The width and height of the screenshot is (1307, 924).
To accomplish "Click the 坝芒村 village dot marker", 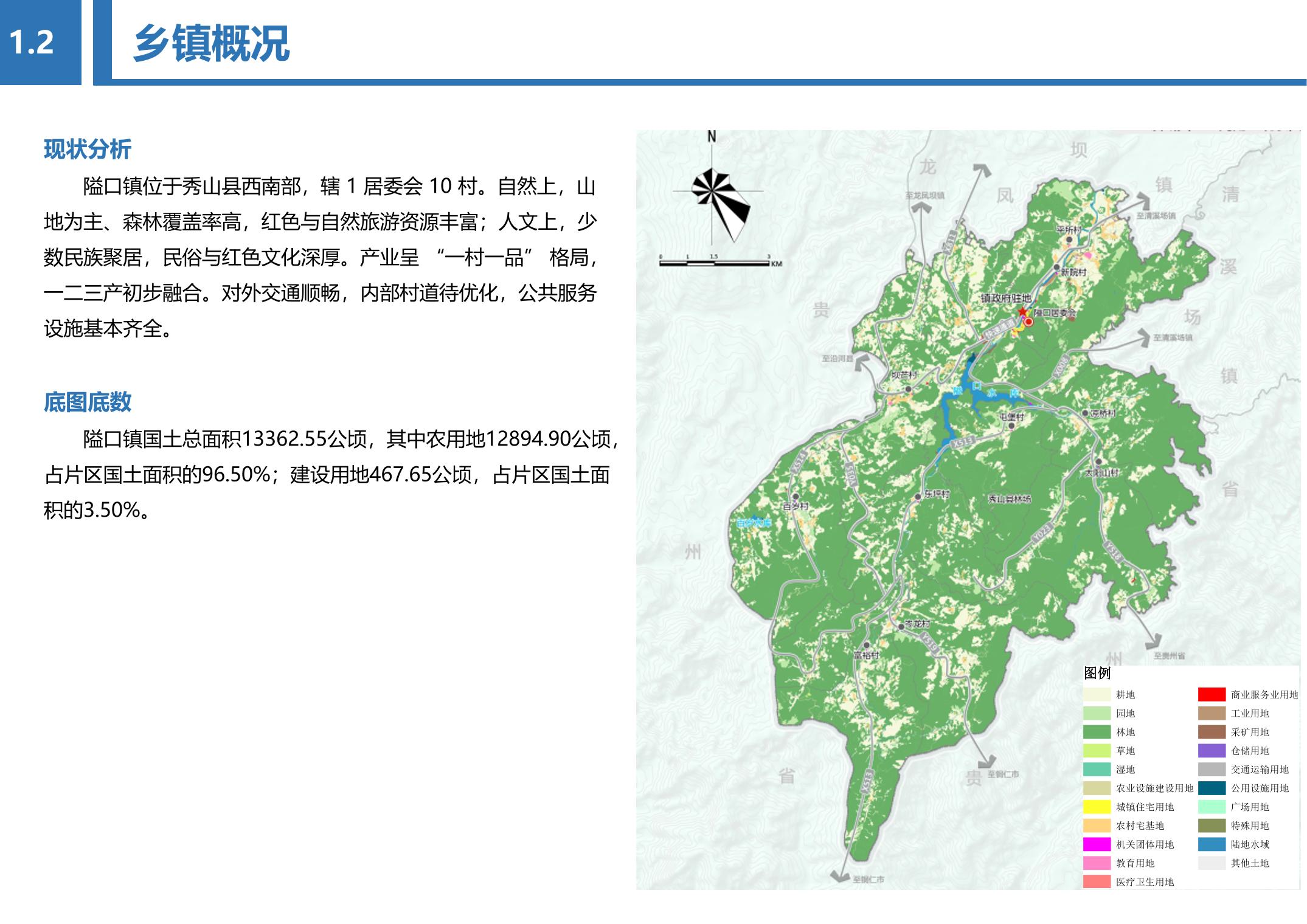I will pyautogui.click(x=908, y=388).
